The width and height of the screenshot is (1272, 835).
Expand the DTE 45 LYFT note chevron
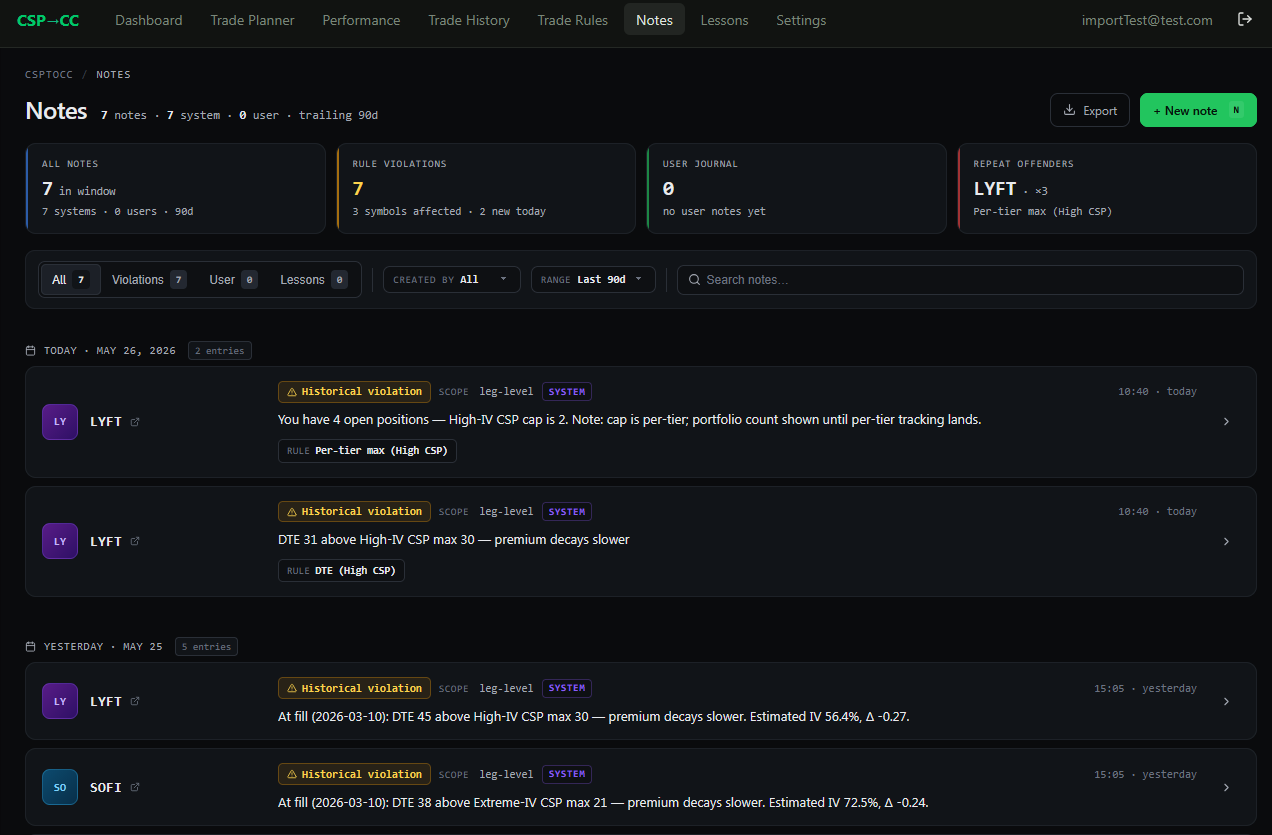coord(1227,702)
